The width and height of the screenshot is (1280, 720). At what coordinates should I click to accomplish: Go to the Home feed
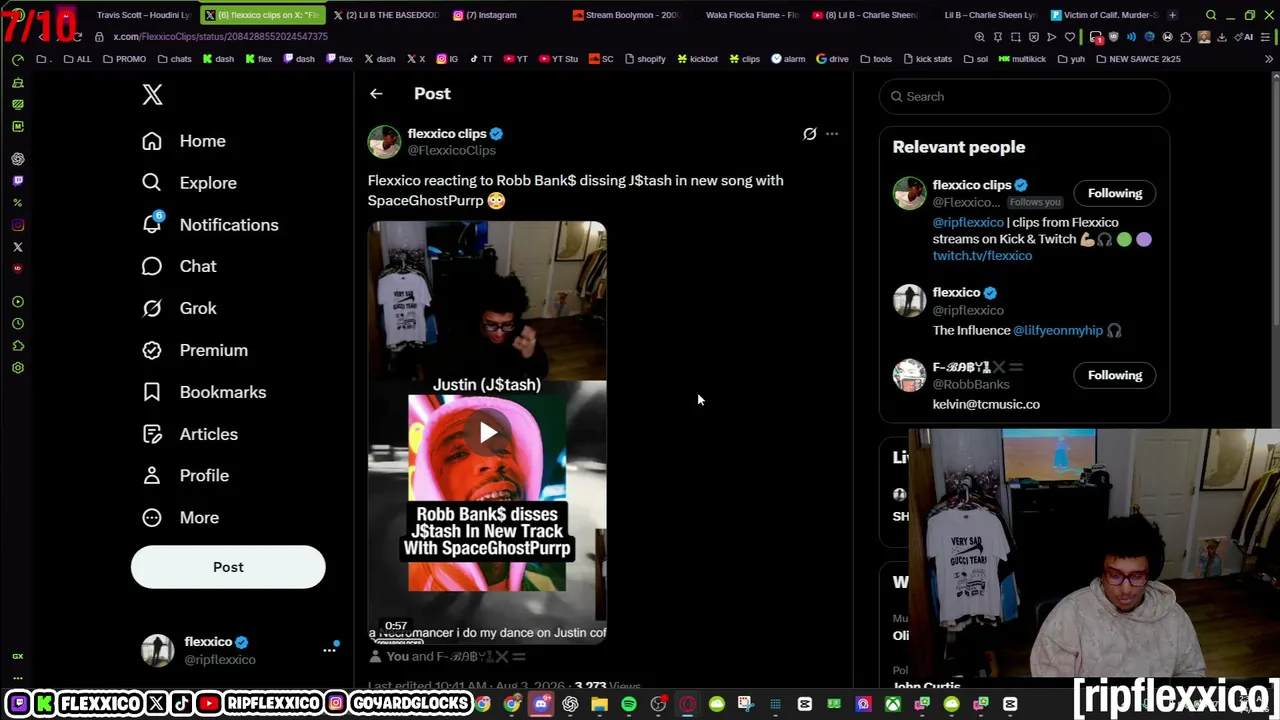[184, 141]
